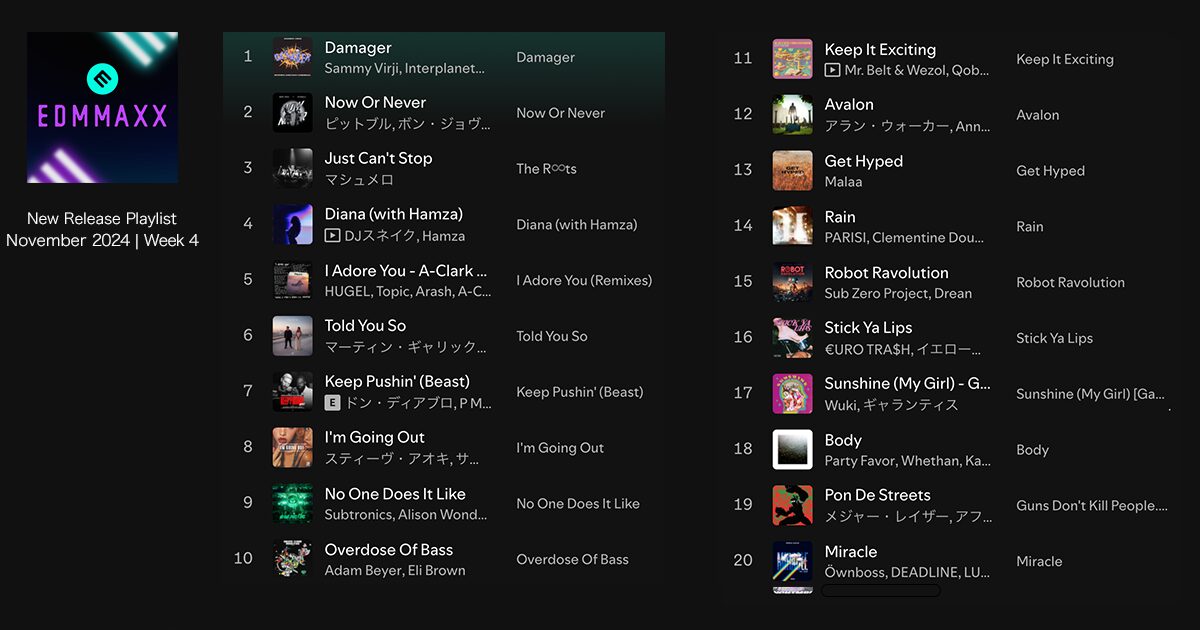Open album Keep Pushin' (Beast) in album column
Viewport: 1200px width, 630px height.
click(579, 392)
